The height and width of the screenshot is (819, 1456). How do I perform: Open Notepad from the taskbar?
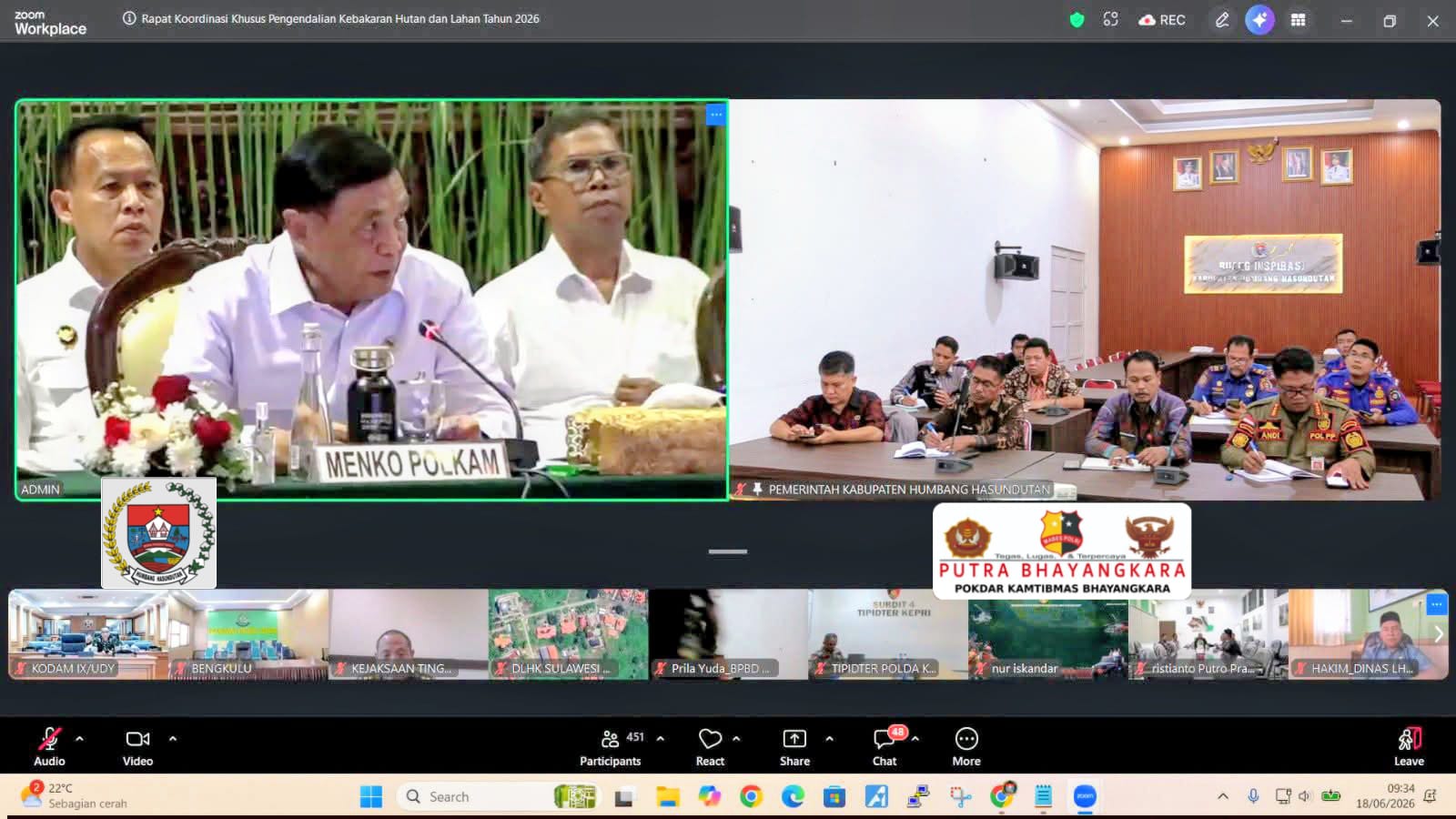point(1043,797)
